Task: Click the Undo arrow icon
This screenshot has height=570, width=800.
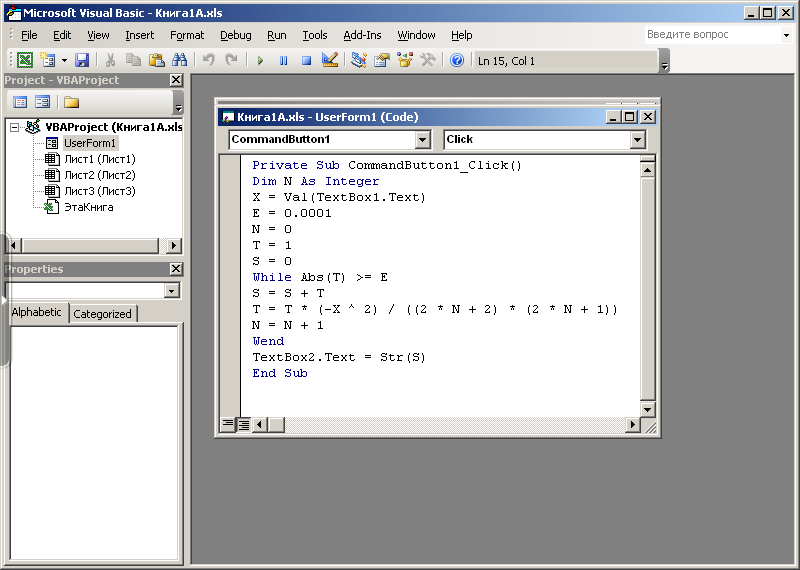Action: click(x=208, y=60)
